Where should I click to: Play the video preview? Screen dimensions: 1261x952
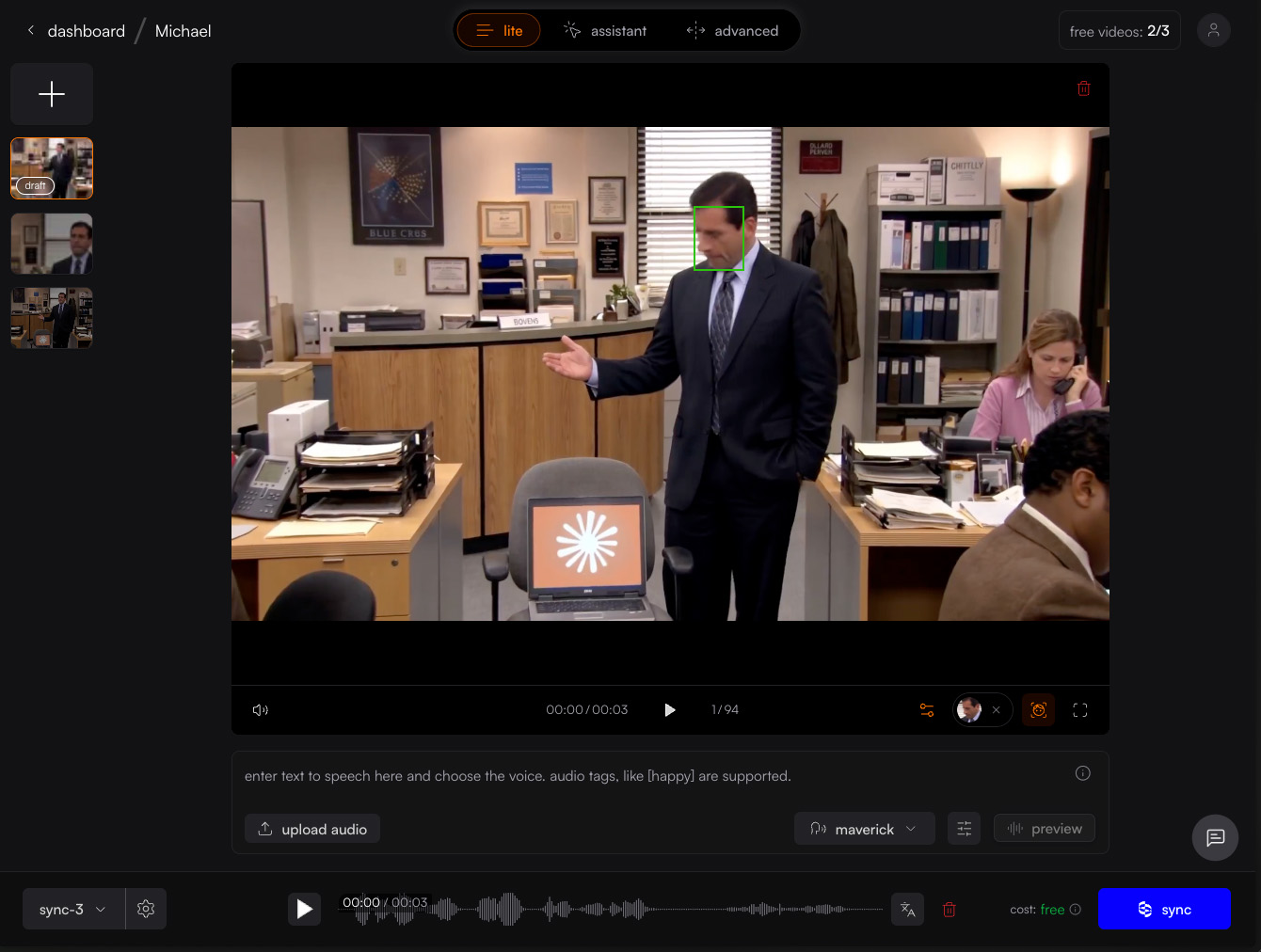tap(670, 710)
